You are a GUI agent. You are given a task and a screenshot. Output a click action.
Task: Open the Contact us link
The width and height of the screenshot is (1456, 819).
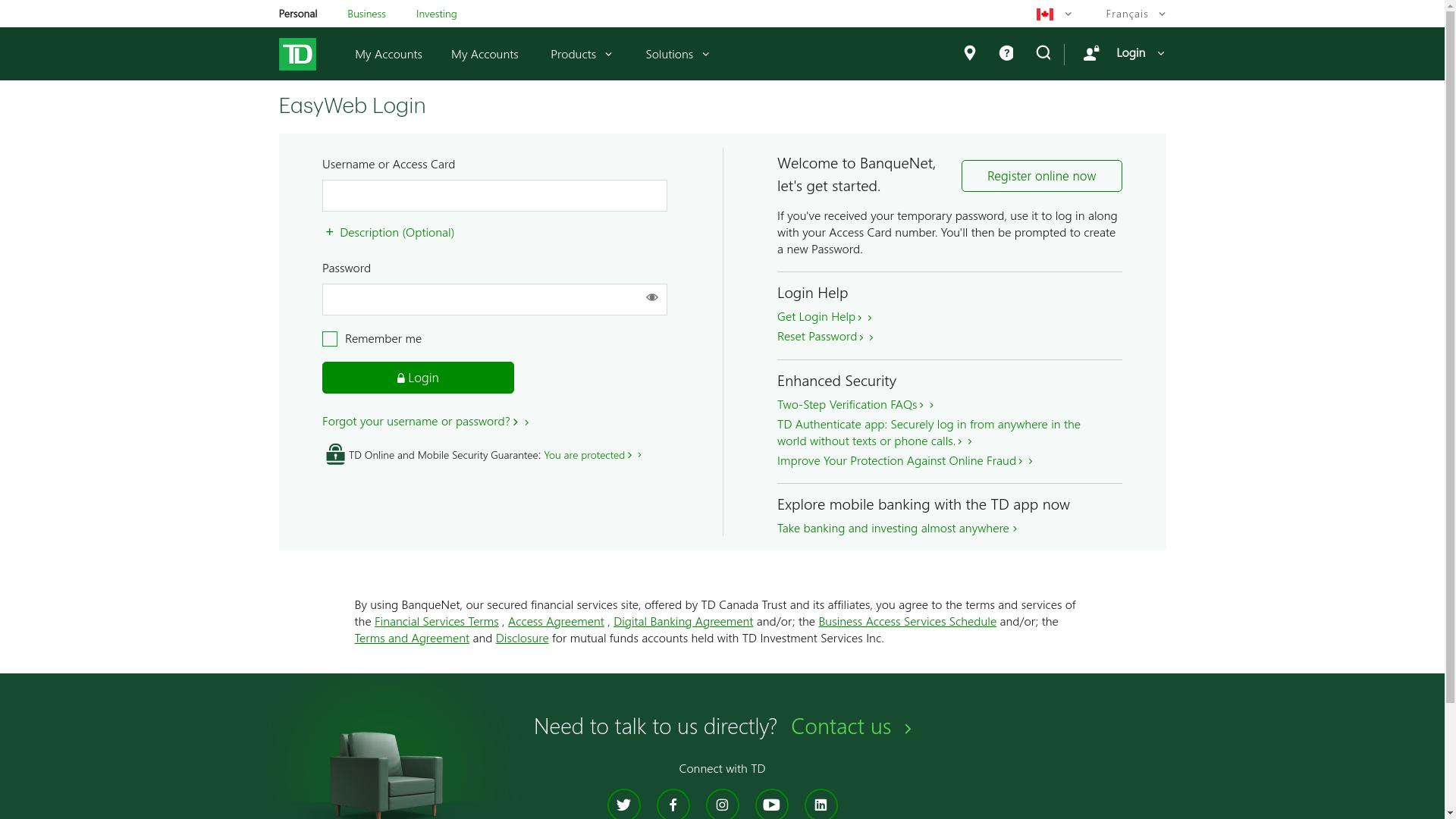point(852,726)
